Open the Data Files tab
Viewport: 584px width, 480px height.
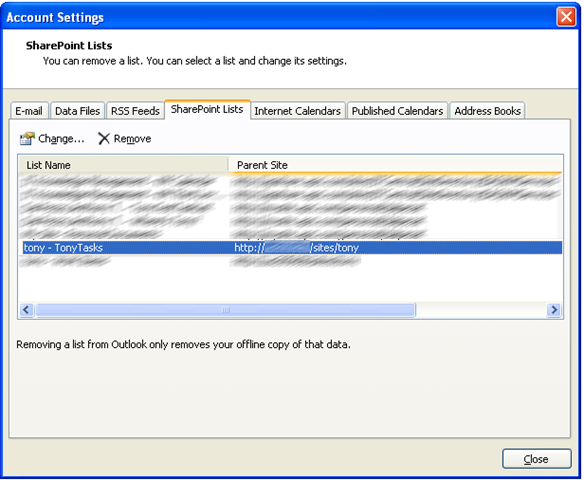(77, 111)
